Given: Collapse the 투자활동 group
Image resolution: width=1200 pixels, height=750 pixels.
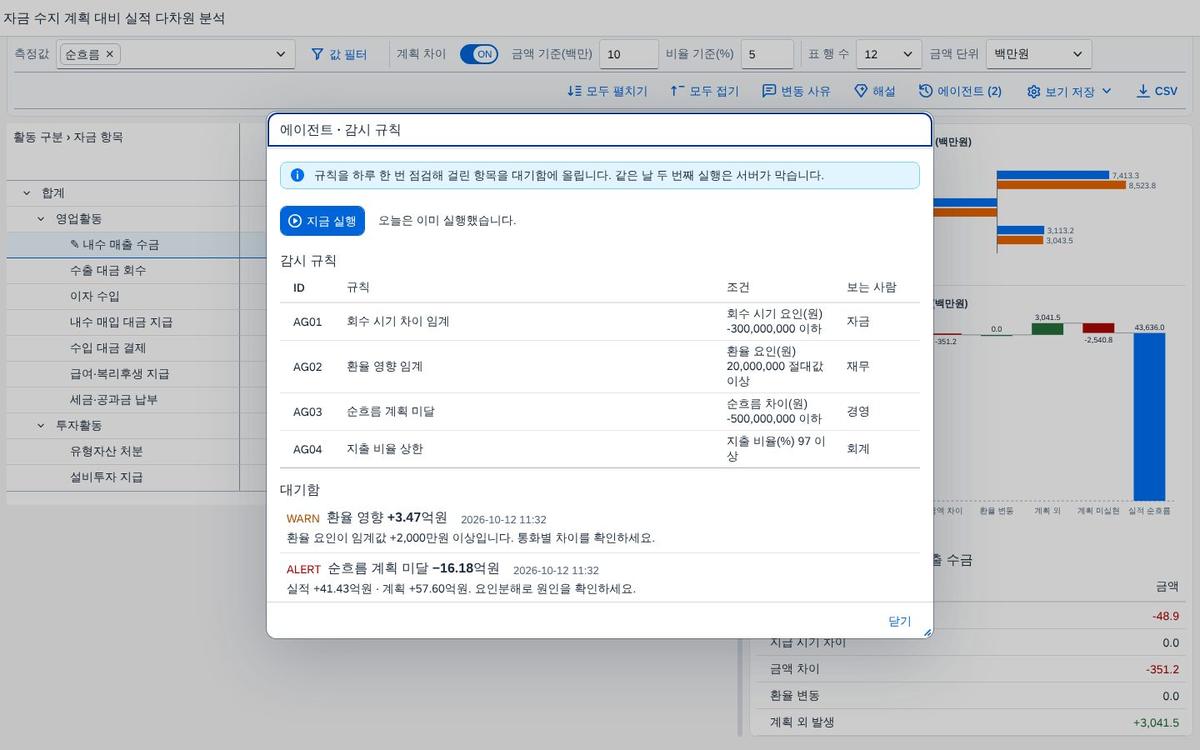Looking at the screenshot, I should (x=41, y=426).
